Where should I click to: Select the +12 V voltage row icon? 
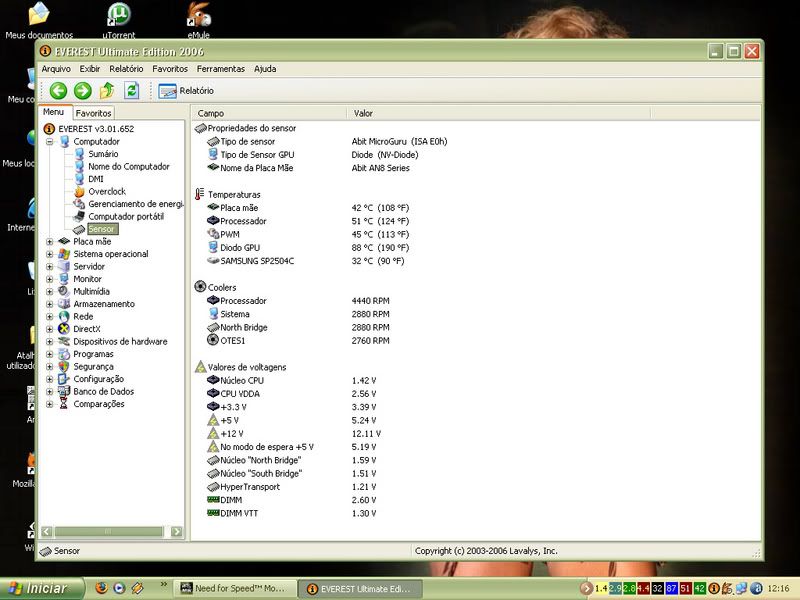[x=213, y=433]
